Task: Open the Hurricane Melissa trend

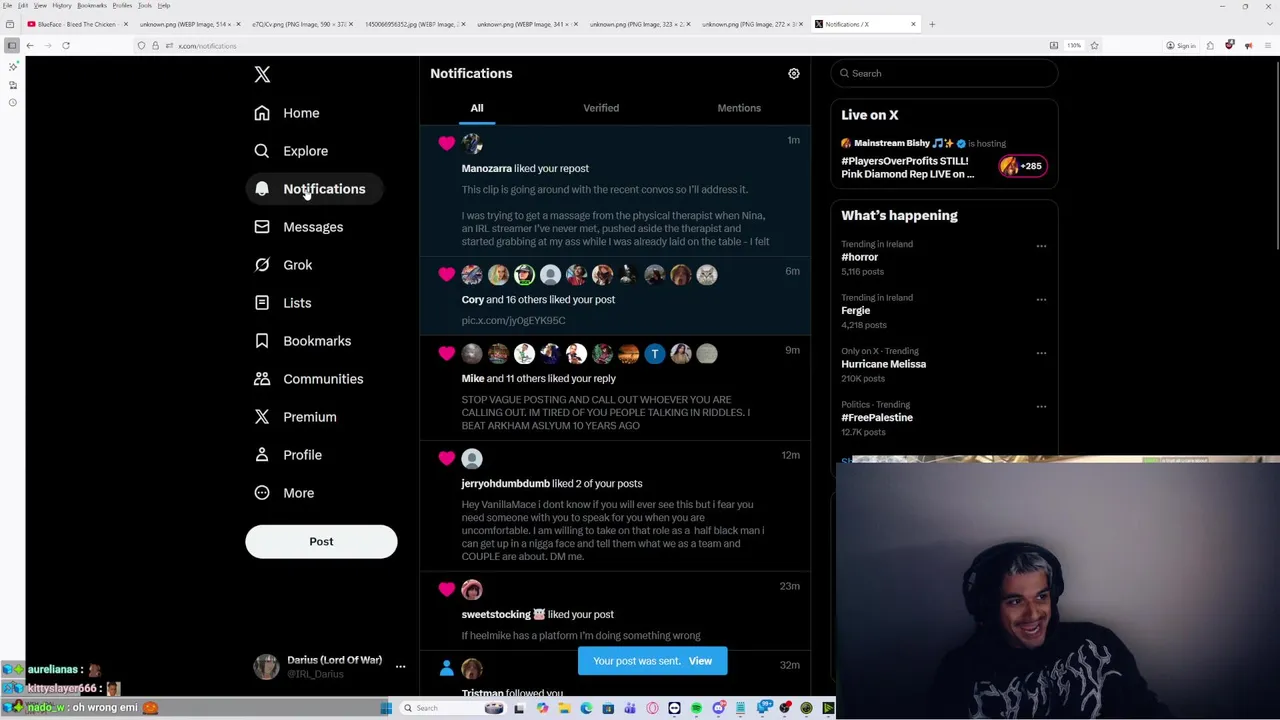Action: pyautogui.click(x=883, y=364)
